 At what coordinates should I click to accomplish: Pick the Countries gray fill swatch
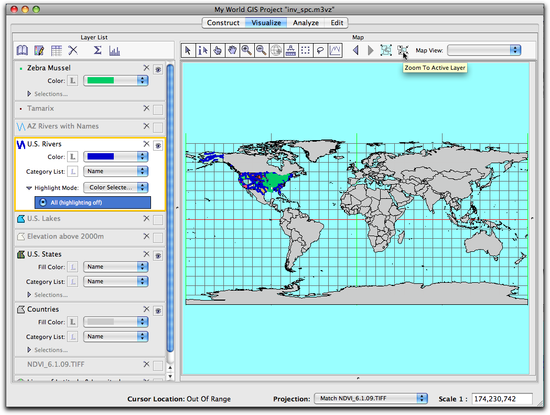coord(101,322)
